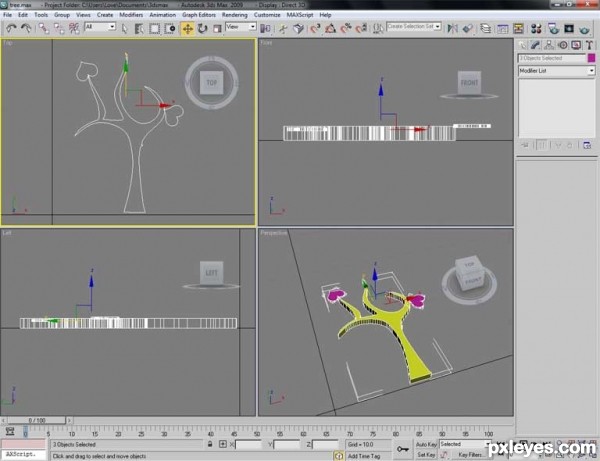Screen dimensions: 600x461
Task: Switch to the Modify command panel tab
Action: [x=535, y=45]
